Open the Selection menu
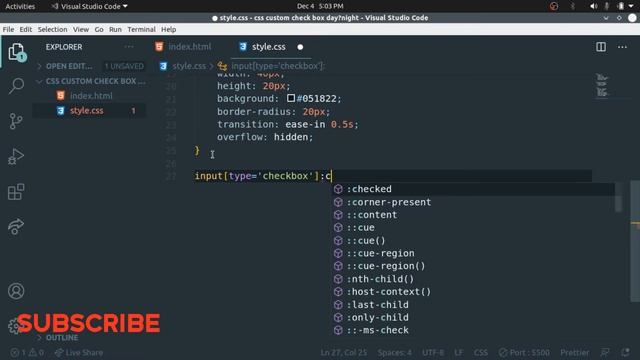 [x=52, y=29]
